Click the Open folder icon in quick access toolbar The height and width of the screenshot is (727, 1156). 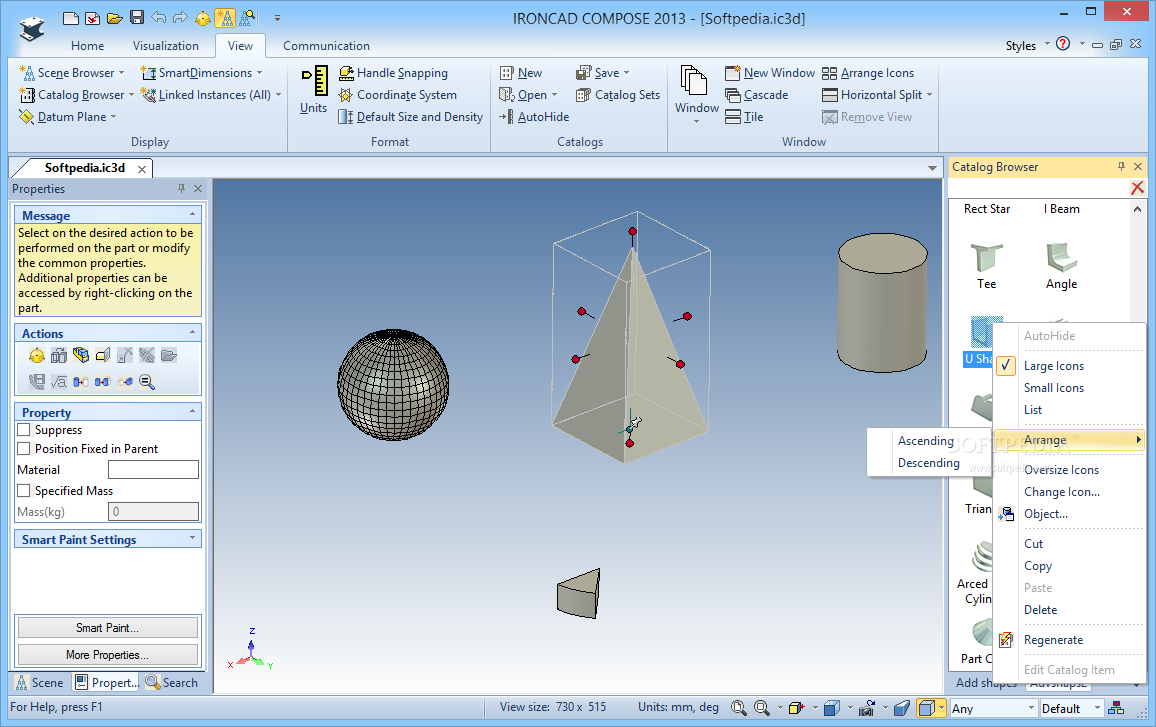[114, 18]
